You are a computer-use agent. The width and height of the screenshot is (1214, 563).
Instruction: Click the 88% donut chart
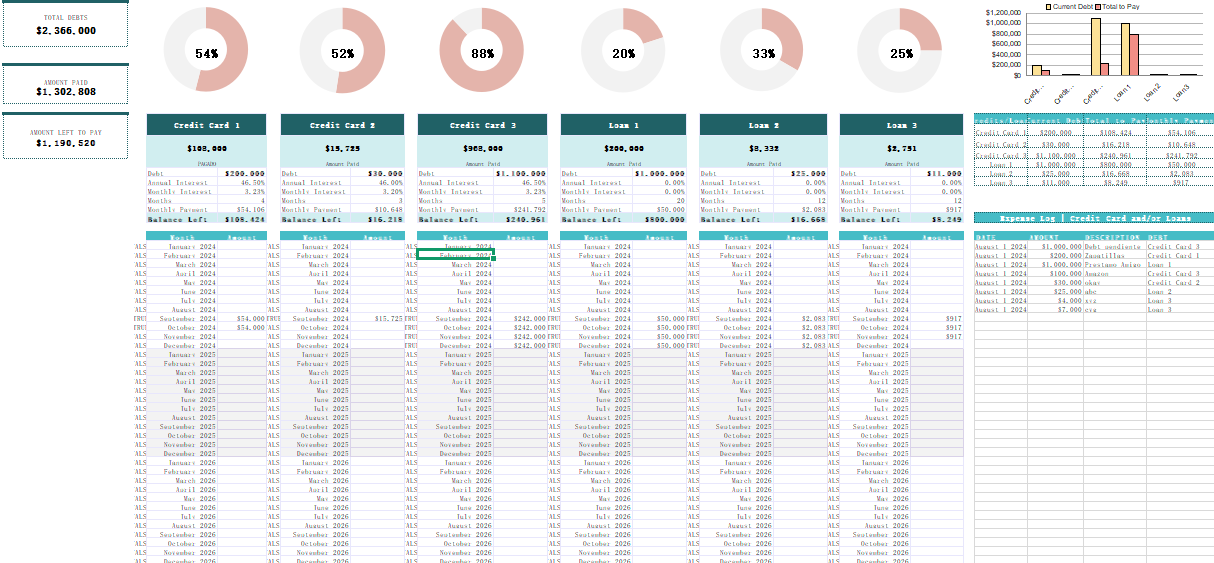(x=483, y=52)
